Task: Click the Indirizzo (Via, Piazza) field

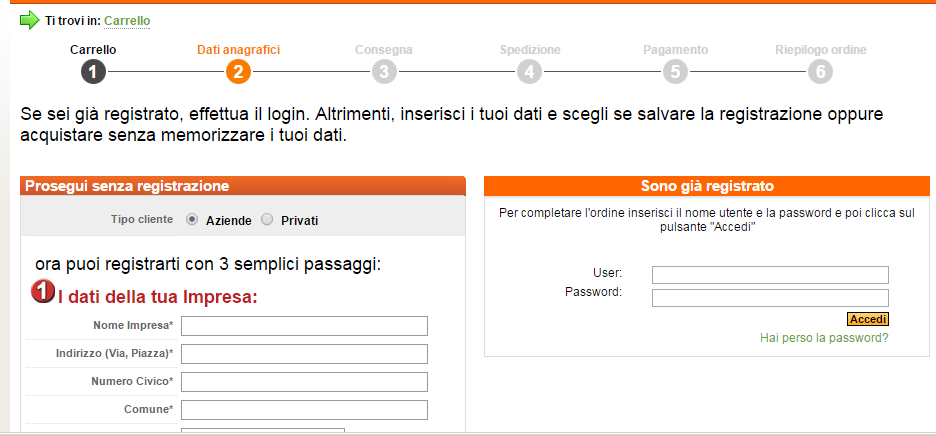Action: click(x=304, y=354)
